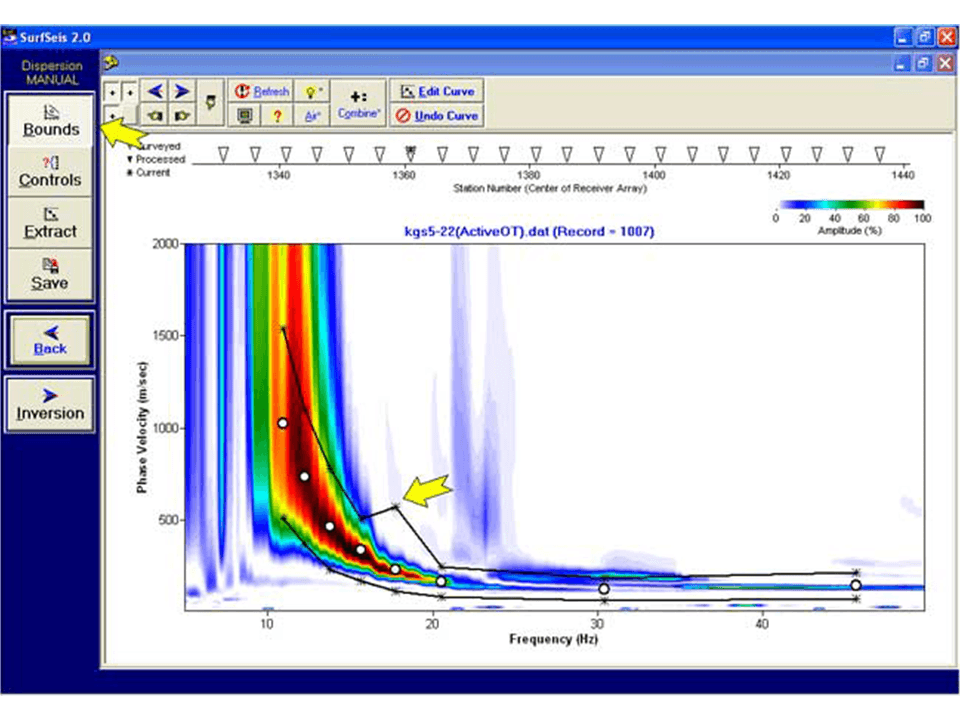The image size is (960, 720).
Task: Click the 'Station Number (Center of Receiver Array)' label
Action: click(550, 188)
